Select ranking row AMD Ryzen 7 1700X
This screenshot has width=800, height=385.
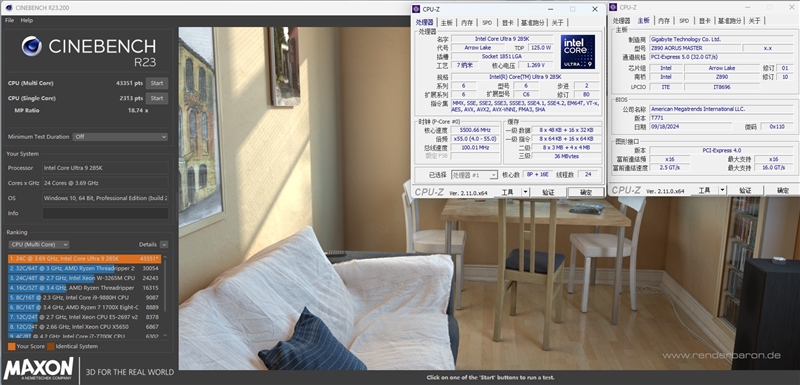(x=85, y=307)
